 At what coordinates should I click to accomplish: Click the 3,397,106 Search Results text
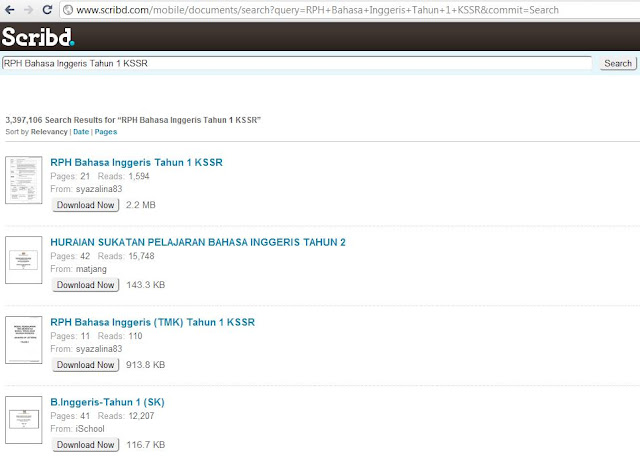click(133, 120)
